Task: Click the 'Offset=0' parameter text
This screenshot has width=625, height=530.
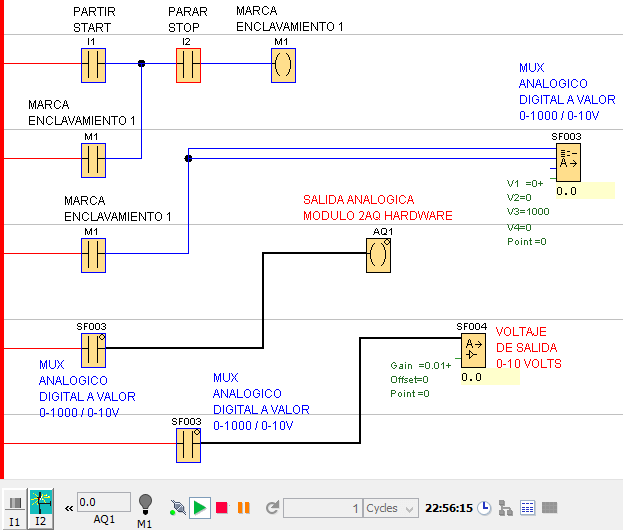Action: click(x=409, y=379)
